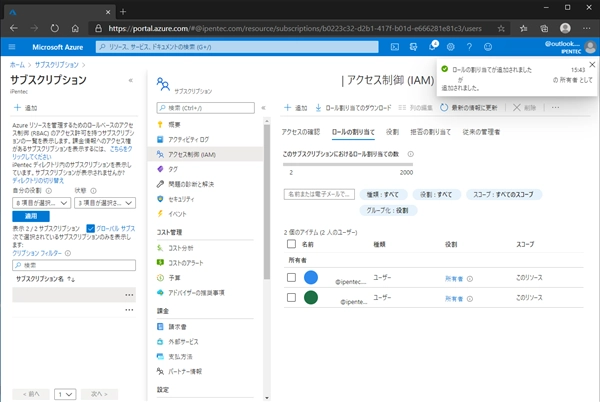Select the blue avatar user row checkbox

pos(291,277)
